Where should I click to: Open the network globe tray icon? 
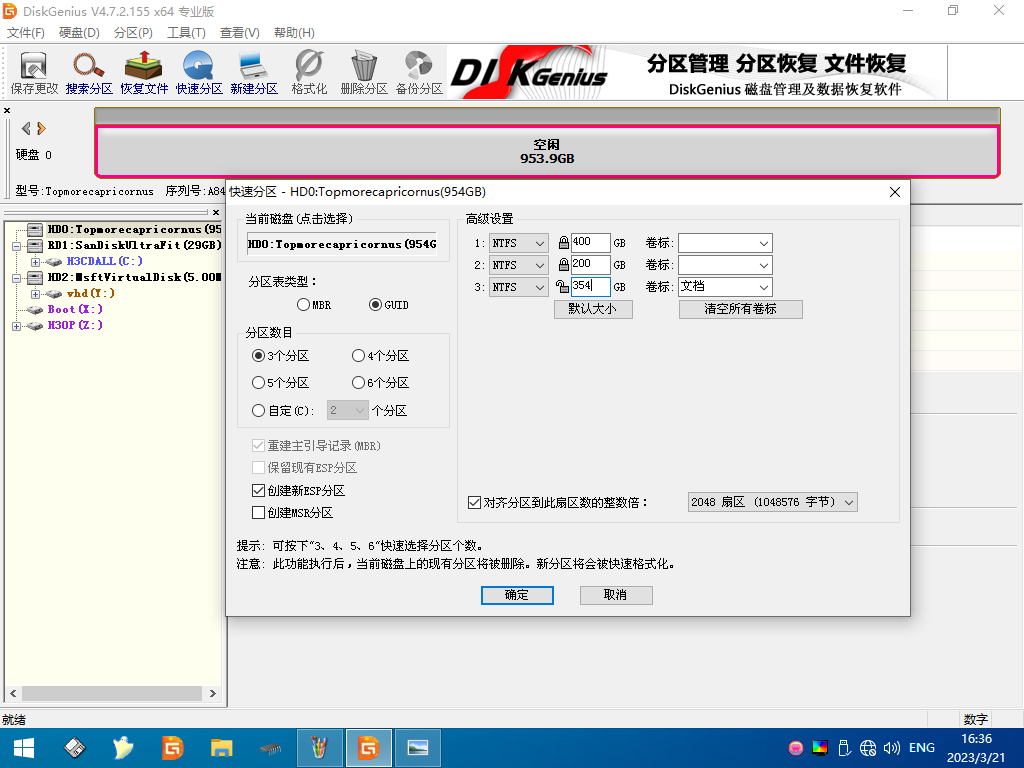pos(868,748)
